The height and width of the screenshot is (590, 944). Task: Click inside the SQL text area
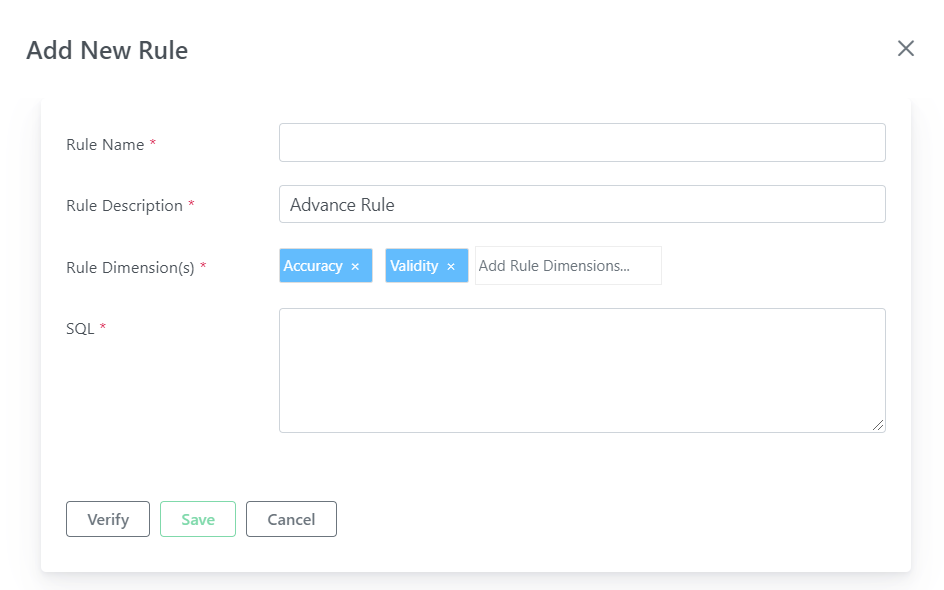(x=582, y=370)
